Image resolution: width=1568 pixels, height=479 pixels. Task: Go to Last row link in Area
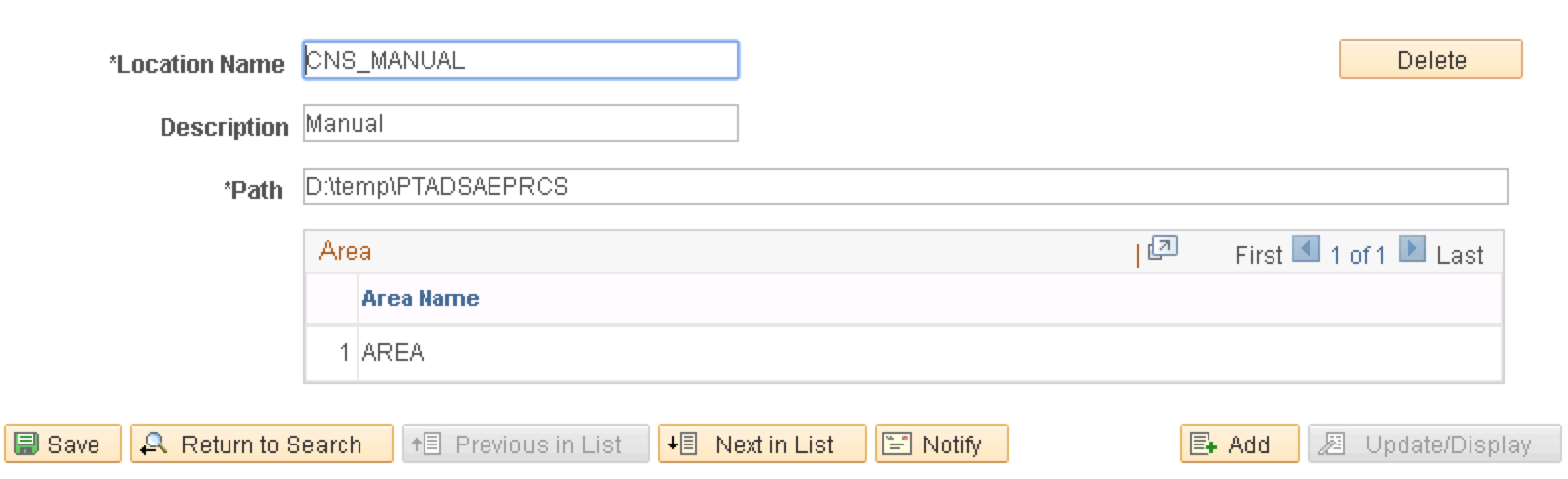click(1460, 255)
